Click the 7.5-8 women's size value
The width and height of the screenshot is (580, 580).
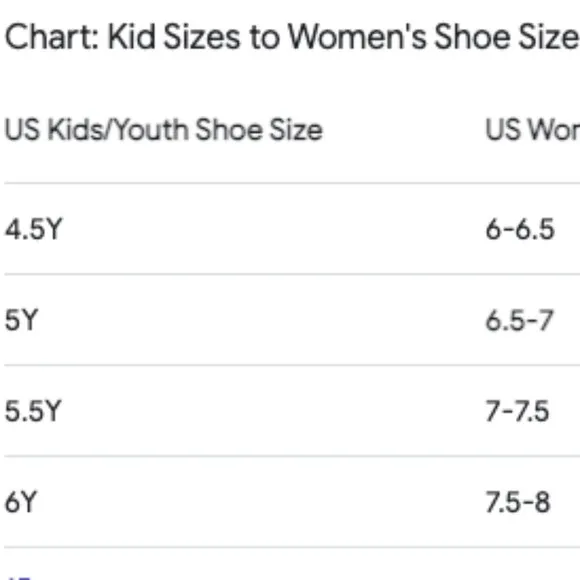[518, 502]
